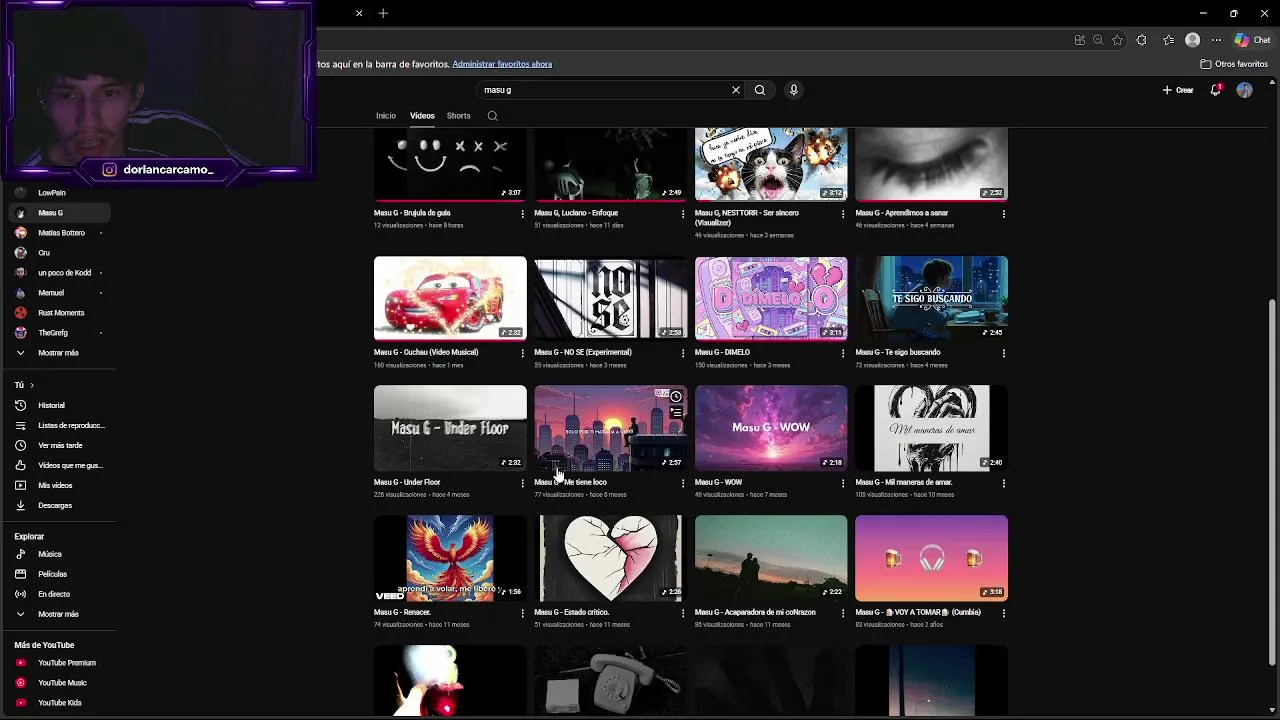Open the Shorts channel tab

(x=459, y=116)
